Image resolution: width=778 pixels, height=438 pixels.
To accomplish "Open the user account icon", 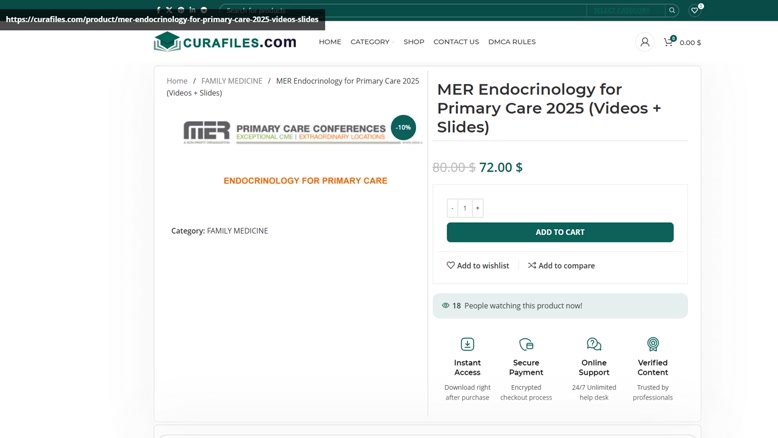I will coord(645,42).
